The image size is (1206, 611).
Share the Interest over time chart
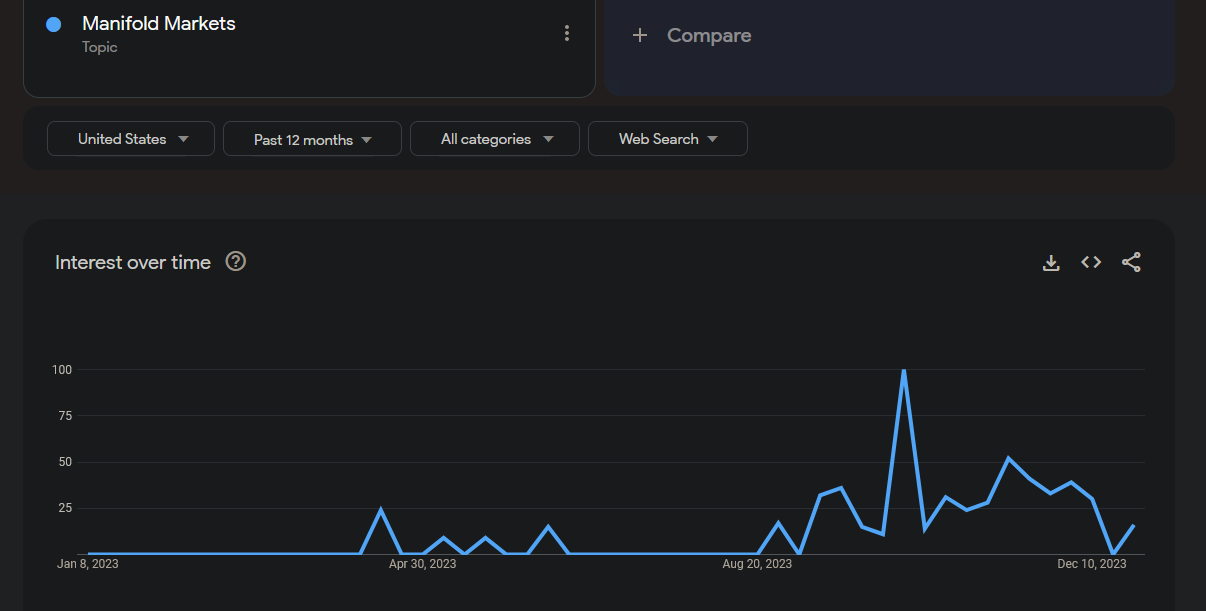[1131, 262]
